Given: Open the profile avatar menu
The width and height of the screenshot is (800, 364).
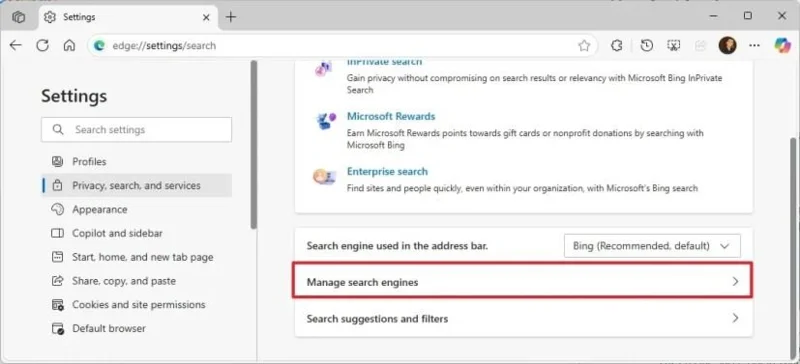Looking at the screenshot, I should tap(728, 45).
